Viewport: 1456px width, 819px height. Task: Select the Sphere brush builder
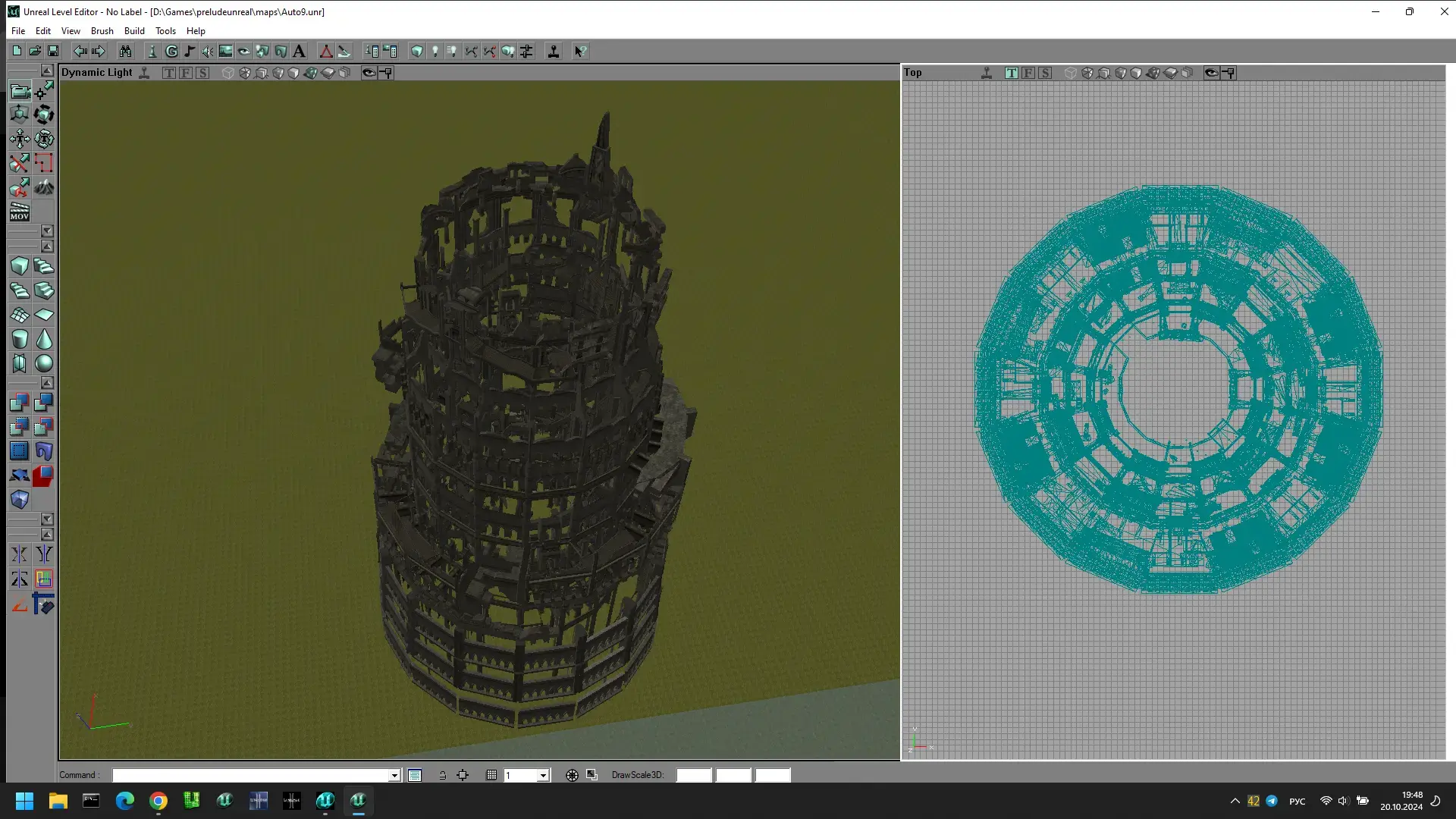click(44, 363)
